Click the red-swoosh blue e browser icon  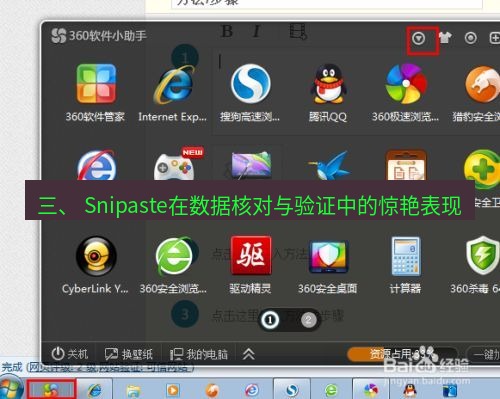coord(96,165)
